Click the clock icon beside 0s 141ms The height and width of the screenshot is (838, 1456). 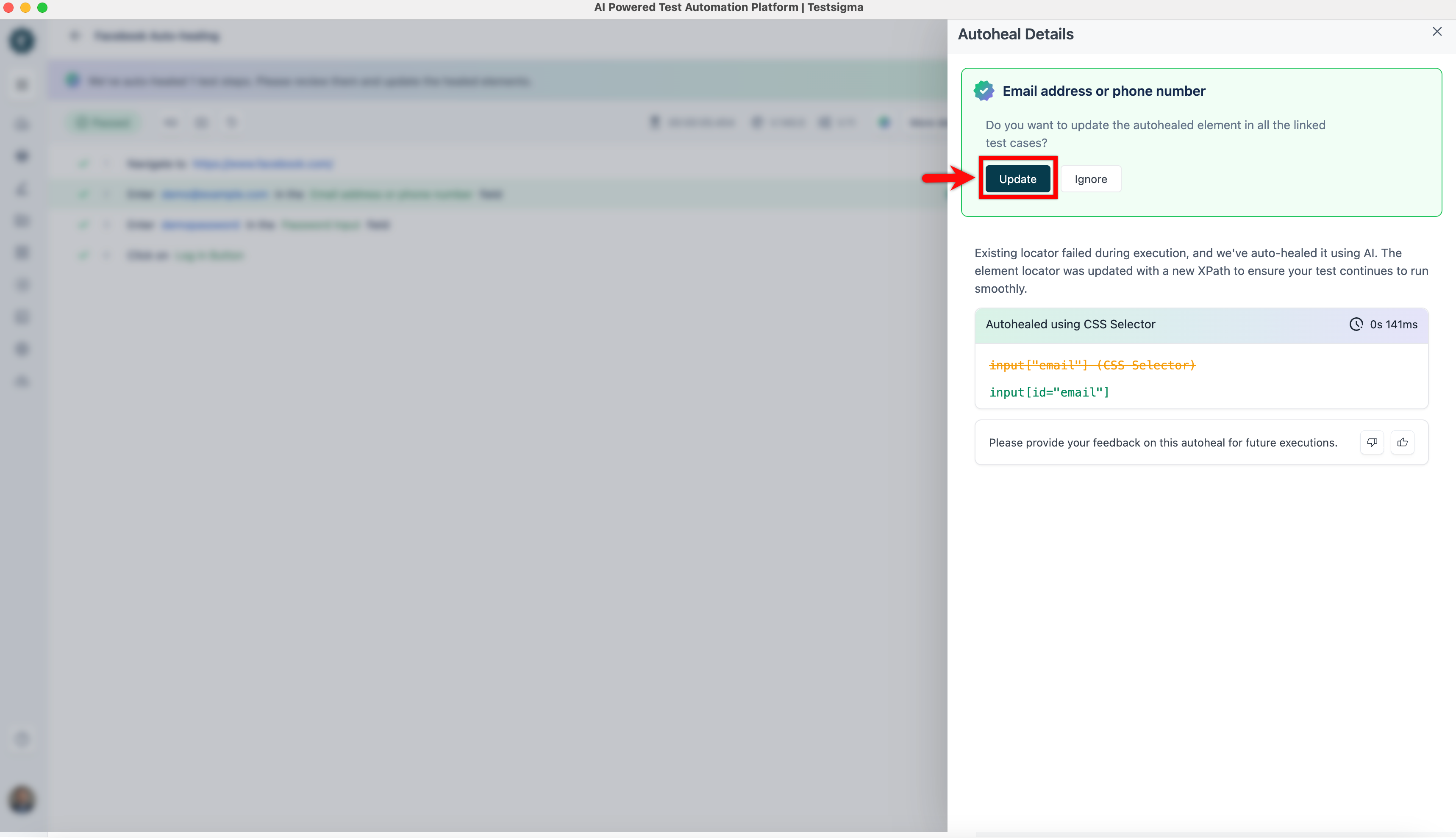tap(1356, 324)
